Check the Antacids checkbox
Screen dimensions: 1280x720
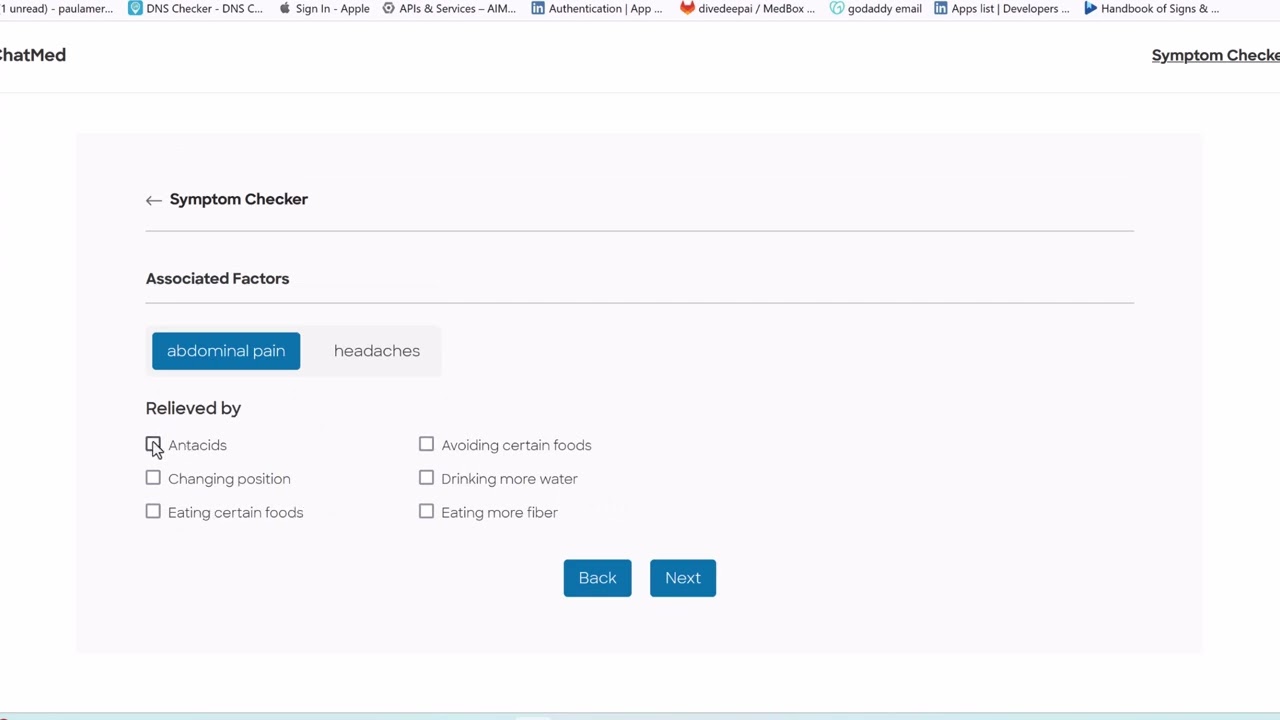153,445
